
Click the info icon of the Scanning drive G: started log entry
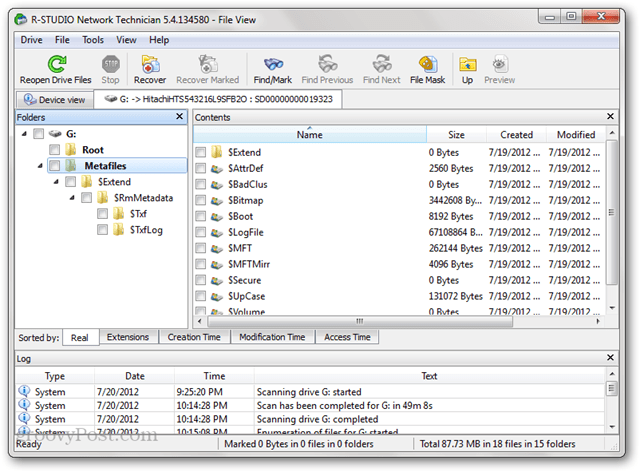pyautogui.click(x=24, y=391)
